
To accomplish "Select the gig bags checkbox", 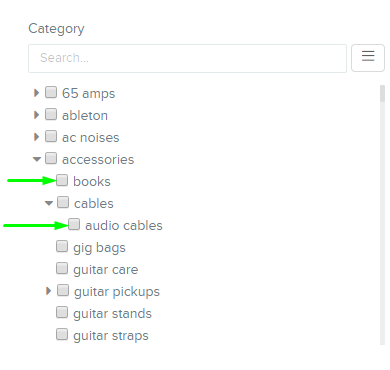I will (x=62, y=246).
